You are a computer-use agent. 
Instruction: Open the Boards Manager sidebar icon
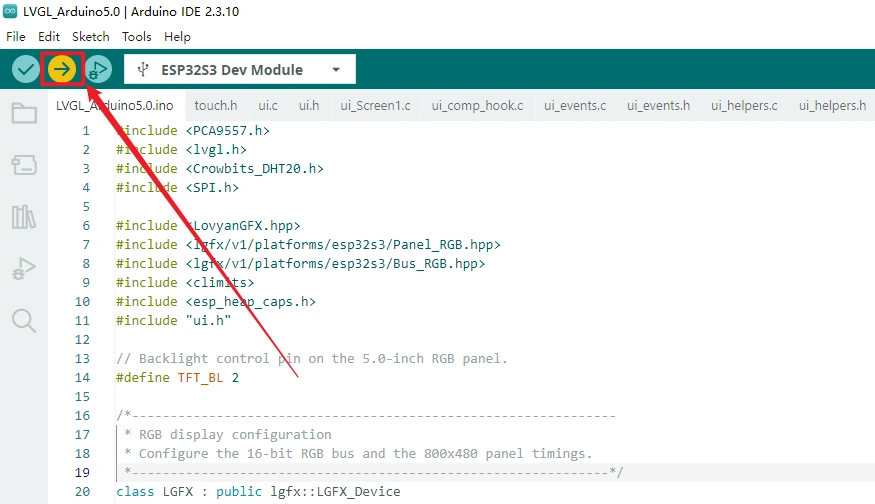point(24,165)
